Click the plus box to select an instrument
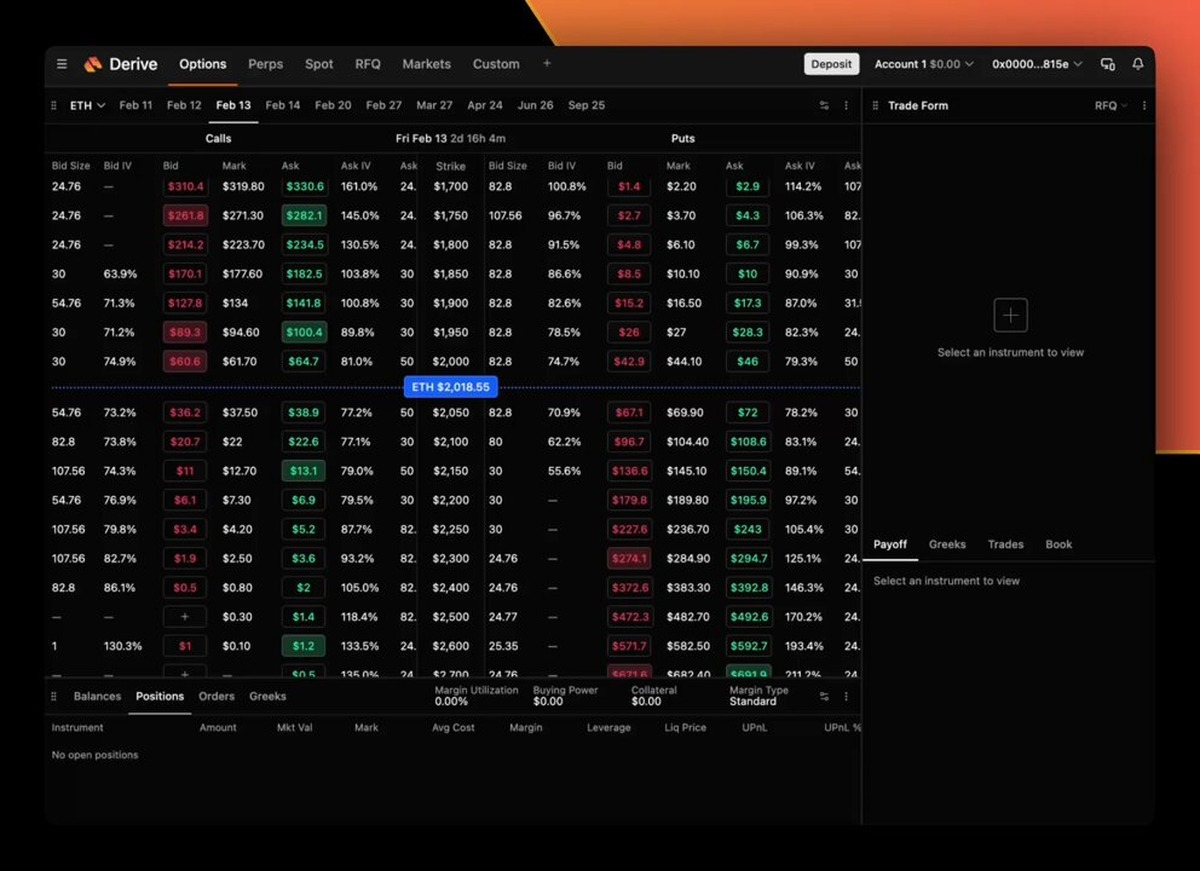Screen dimensions: 1200x871 (1010, 316)
